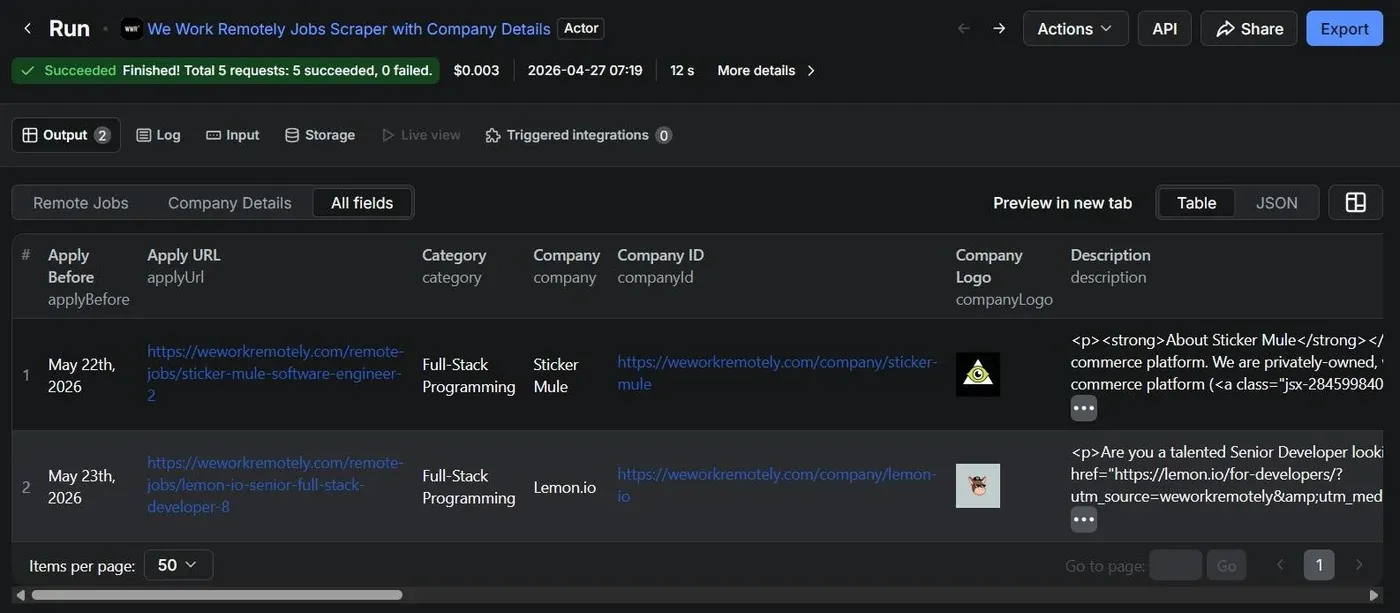Click the Lemon.io company name cell
Viewport: 1400px width, 613px height.
pyautogui.click(x=565, y=487)
